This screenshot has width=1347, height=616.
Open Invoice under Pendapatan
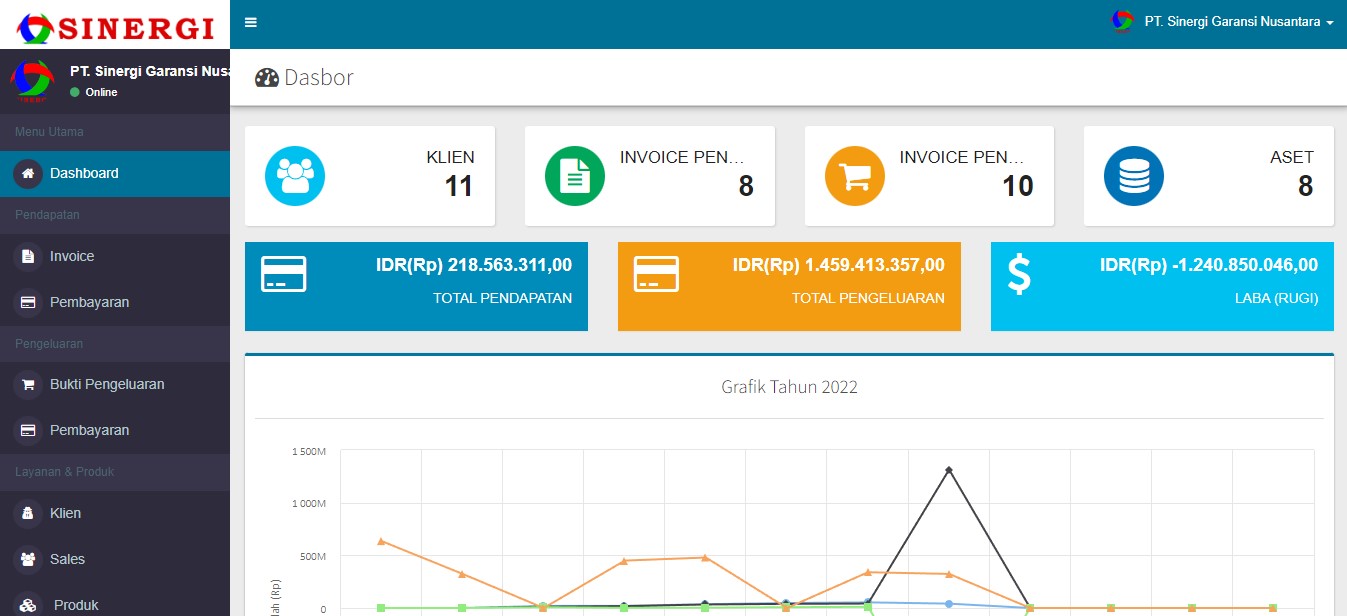(72, 256)
